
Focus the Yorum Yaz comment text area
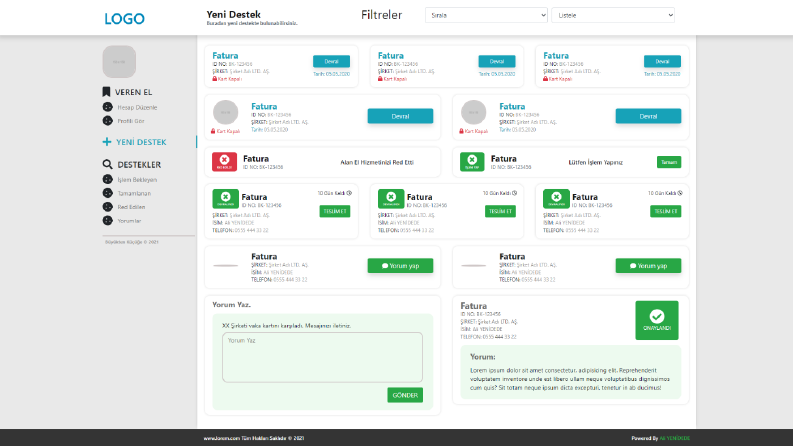pyautogui.click(x=322, y=357)
